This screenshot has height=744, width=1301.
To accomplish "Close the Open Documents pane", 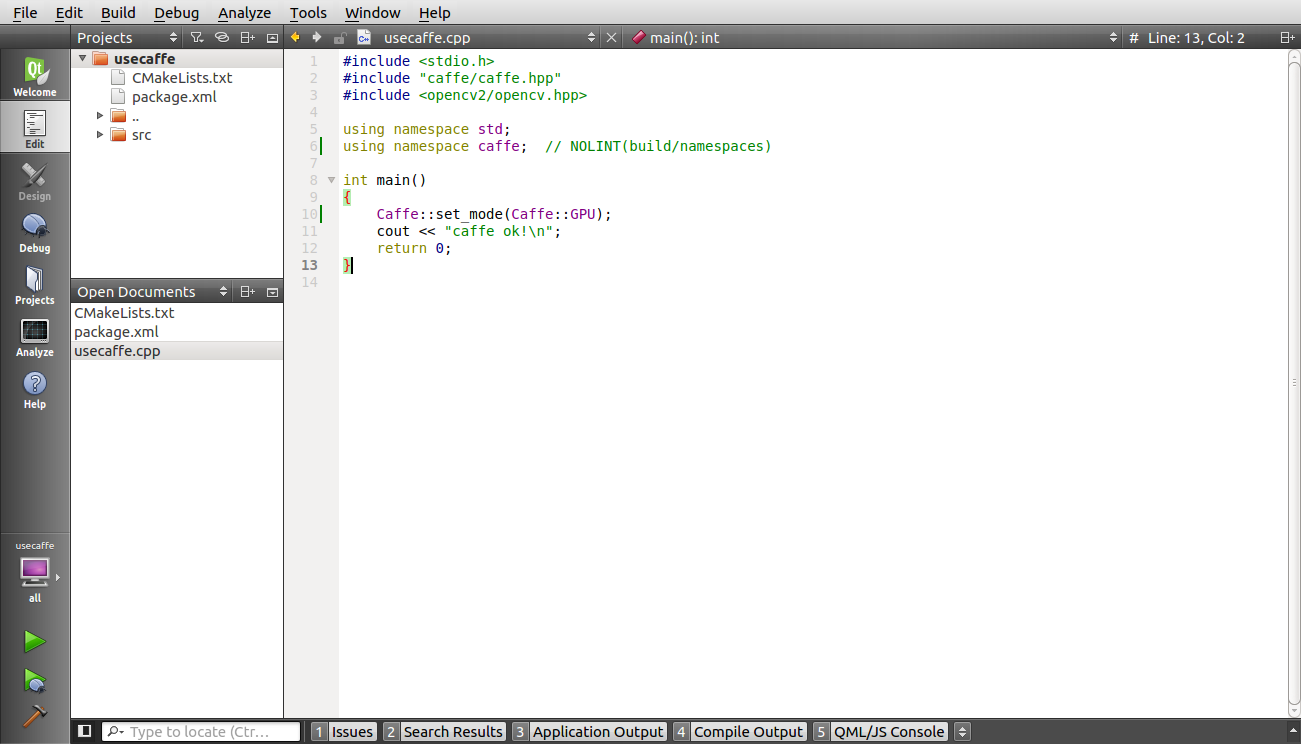I will tap(272, 292).
